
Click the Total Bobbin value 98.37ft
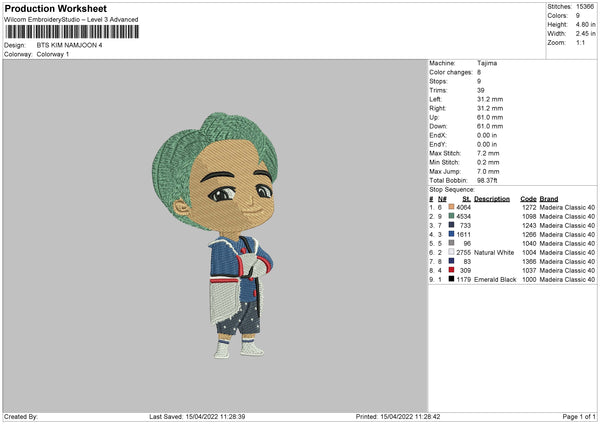[487, 180]
